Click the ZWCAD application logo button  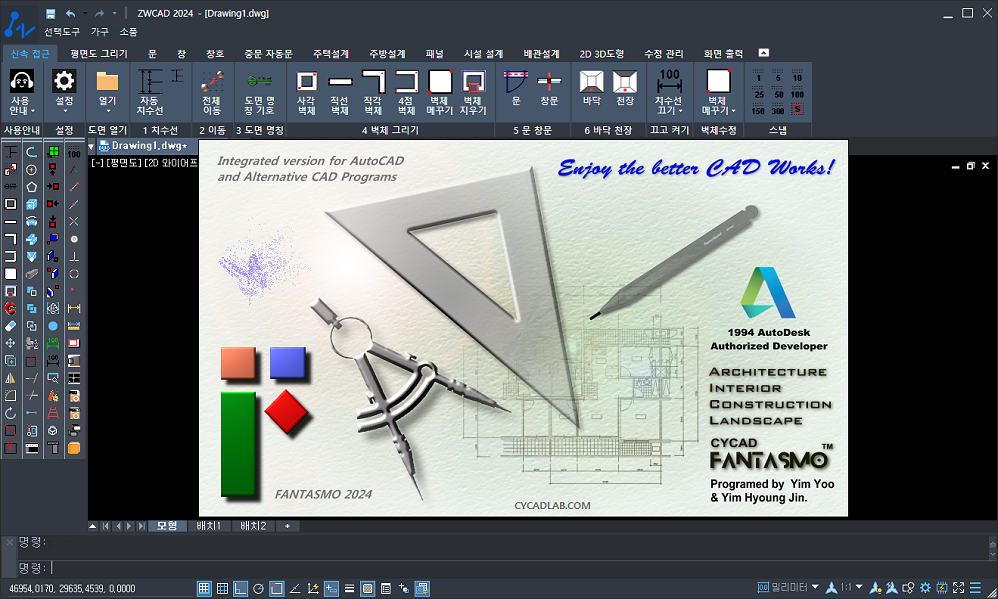coord(20,24)
